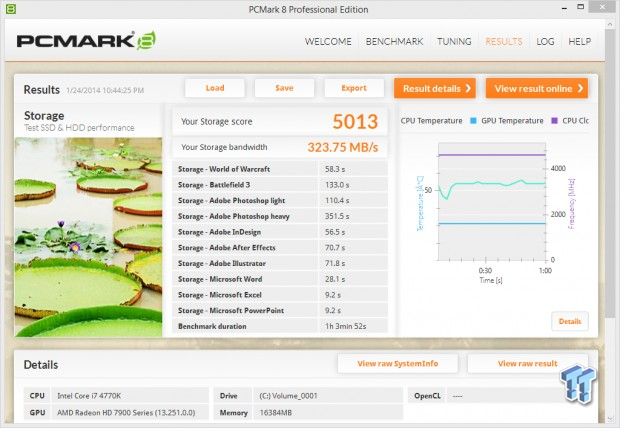This screenshot has width=620, height=428.
Task: Minimize the PCMark 8 window
Action: point(564,8)
